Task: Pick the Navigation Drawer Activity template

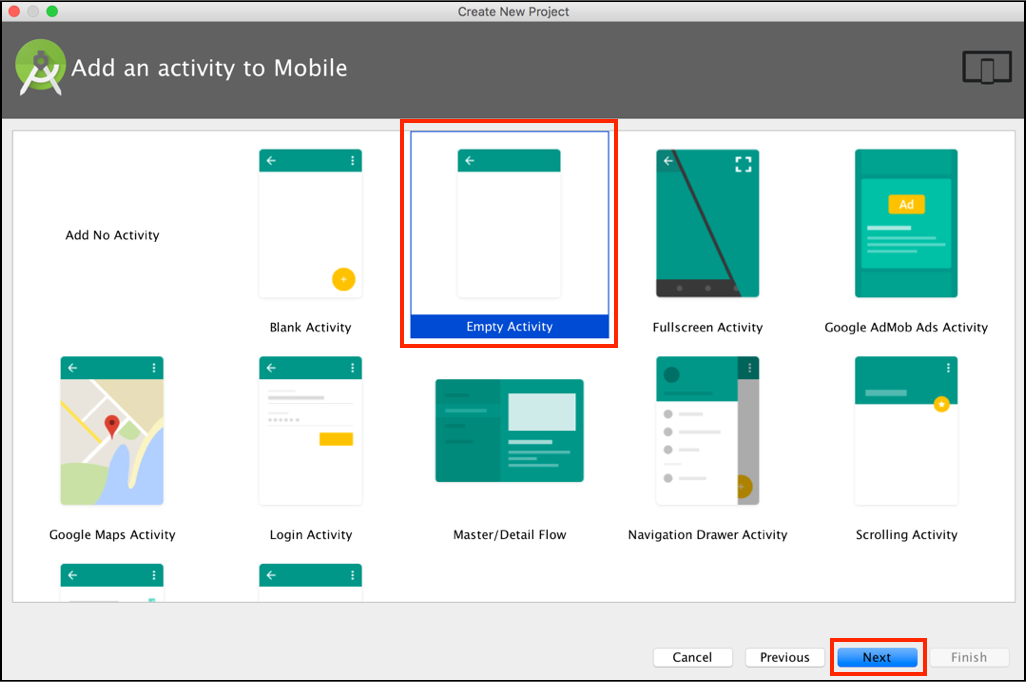Action: (x=707, y=431)
